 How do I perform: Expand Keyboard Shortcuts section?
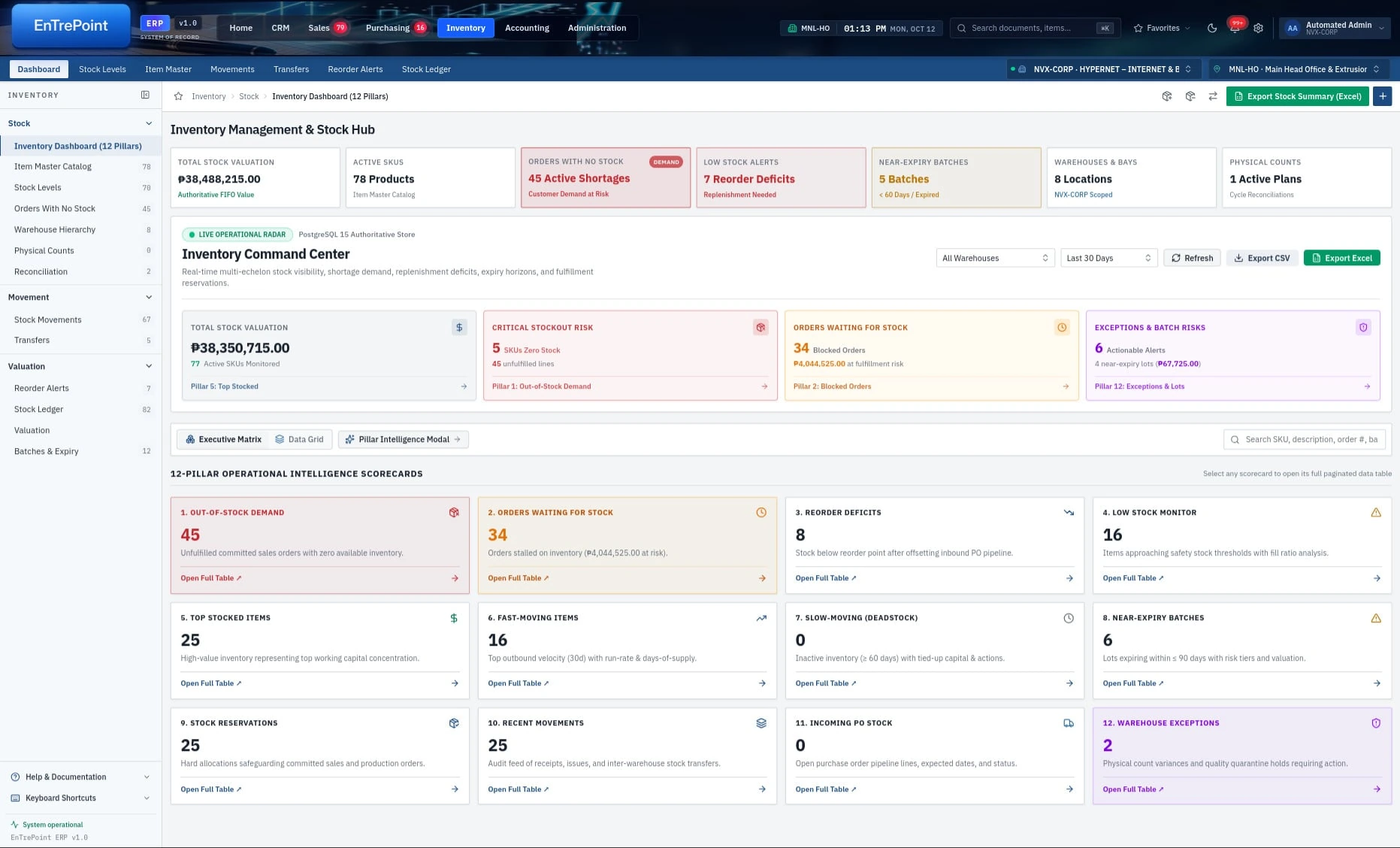coord(80,798)
